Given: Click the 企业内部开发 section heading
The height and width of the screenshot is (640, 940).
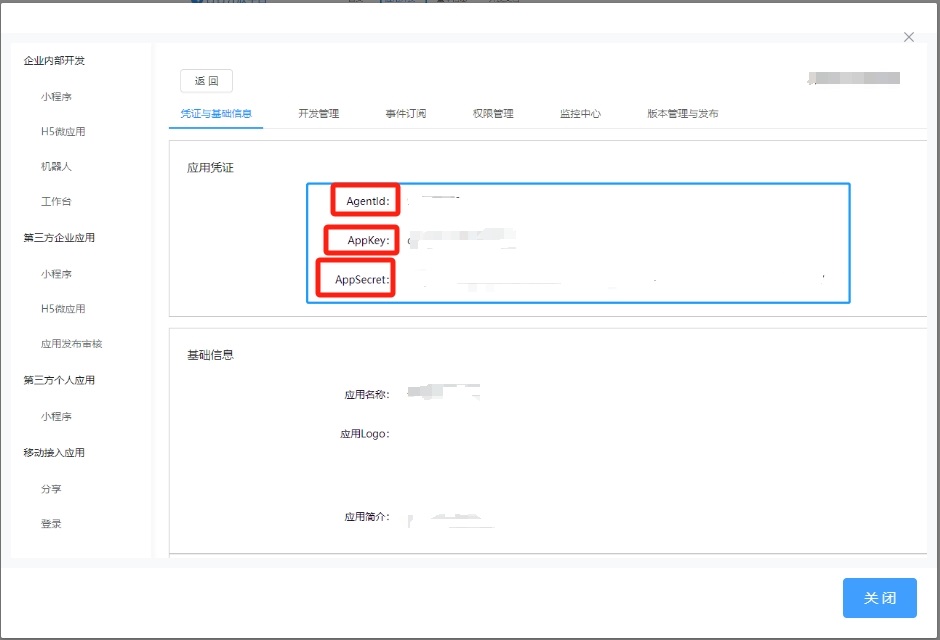Looking at the screenshot, I should (x=54, y=61).
